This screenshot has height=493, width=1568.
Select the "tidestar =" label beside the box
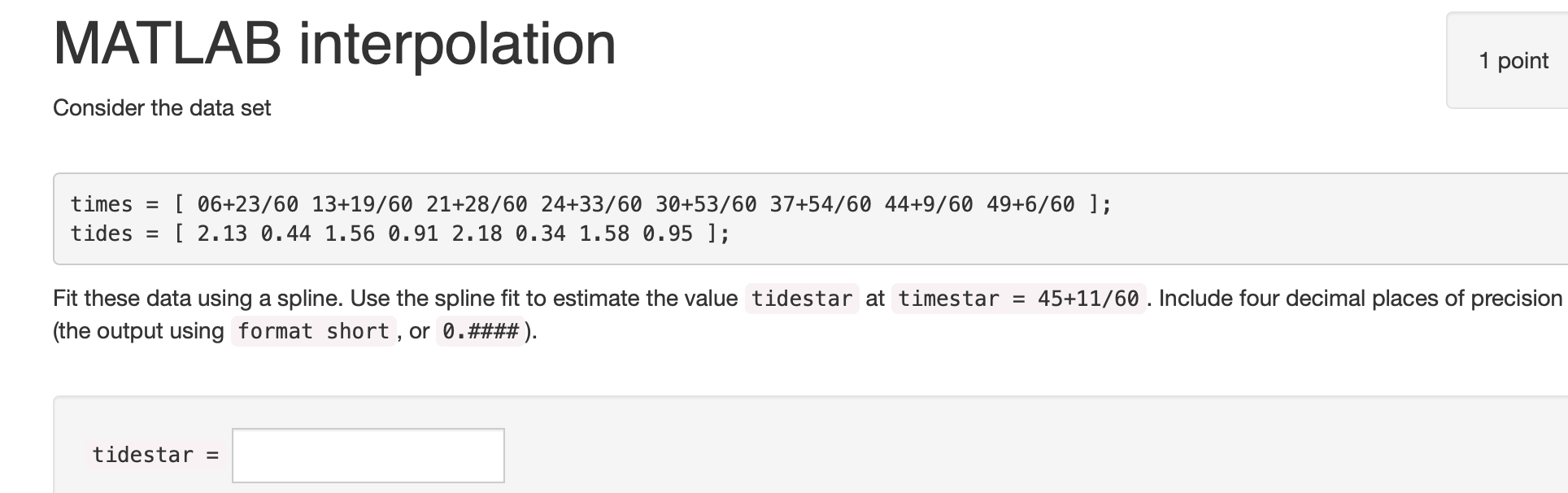pyautogui.click(x=155, y=456)
